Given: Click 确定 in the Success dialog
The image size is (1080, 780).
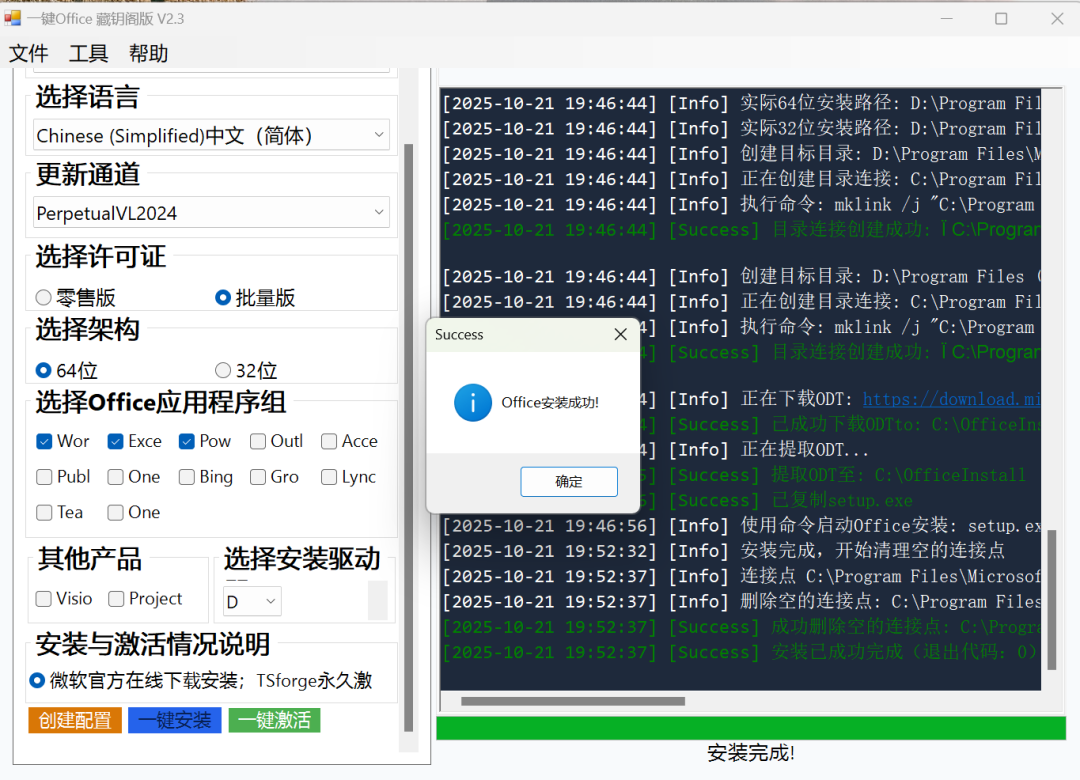Looking at the screenshot, I should click(568, 481).
